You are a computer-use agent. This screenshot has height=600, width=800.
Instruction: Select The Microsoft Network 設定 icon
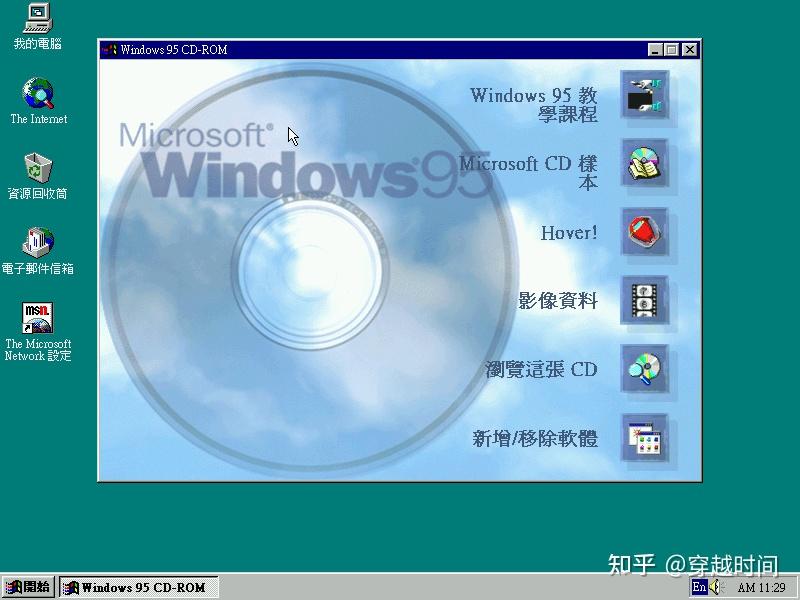(x=38, y=332)
